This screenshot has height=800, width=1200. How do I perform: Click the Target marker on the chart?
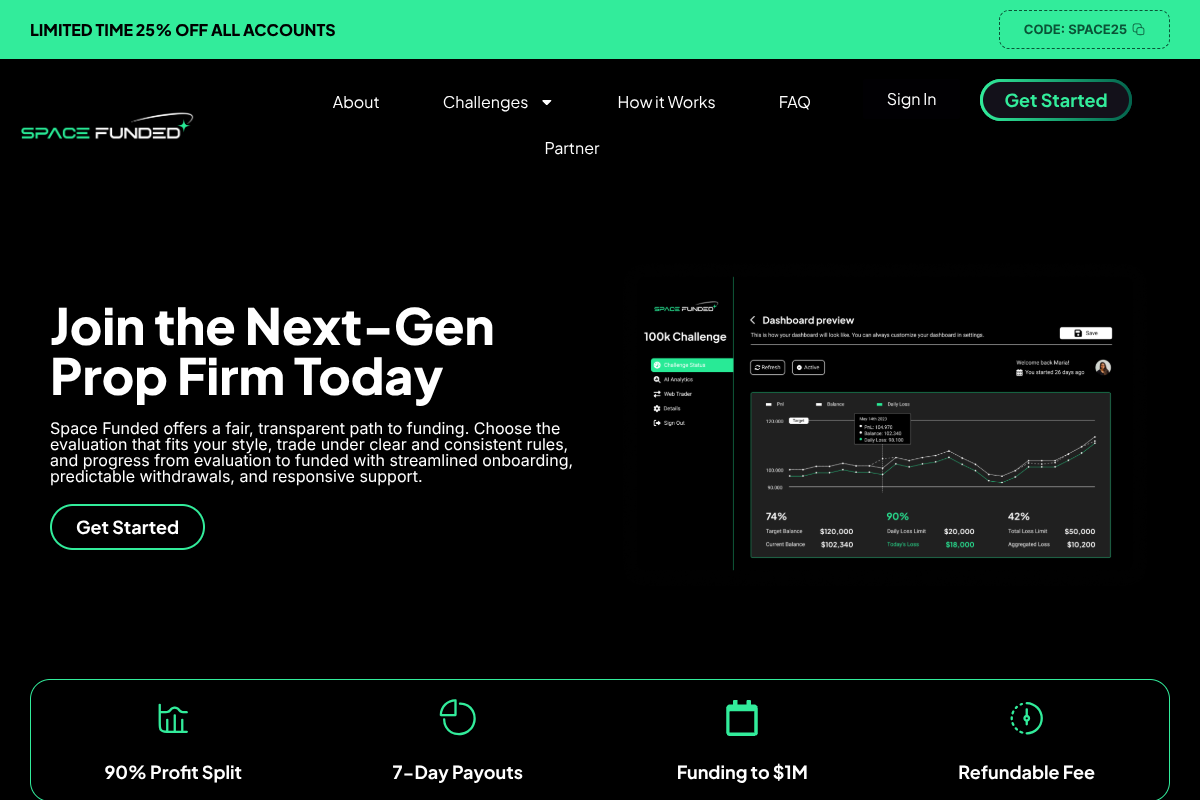[798, 421]
